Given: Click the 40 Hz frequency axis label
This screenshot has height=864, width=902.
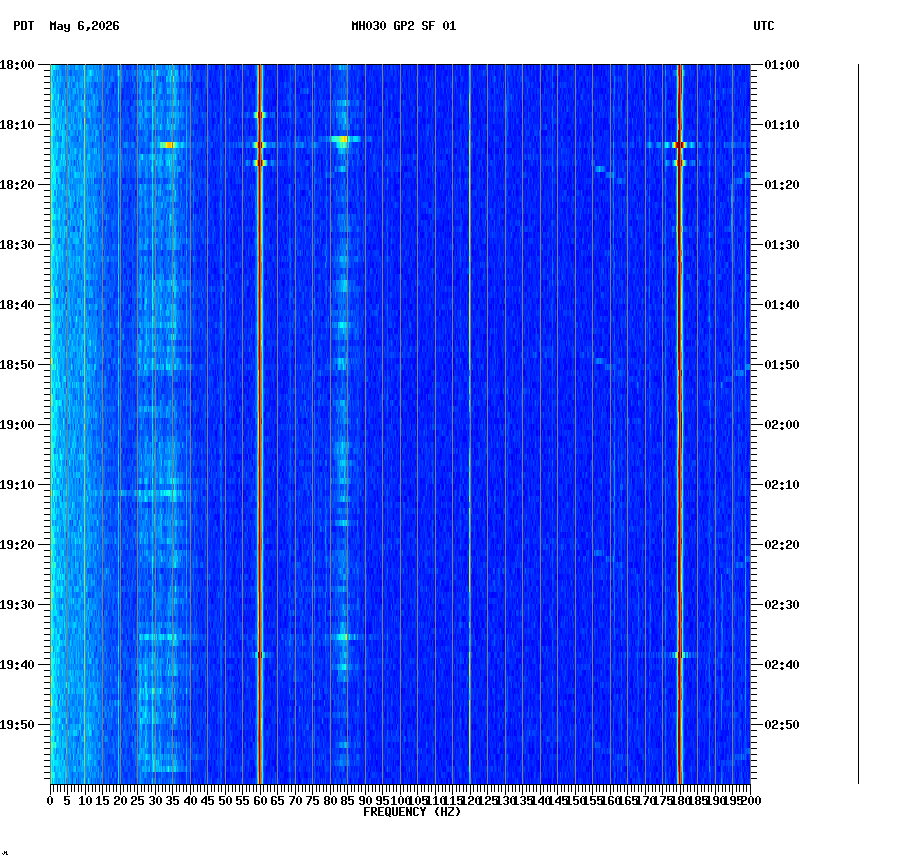Looking at the screenshot, I should click(x=190, y=801).
